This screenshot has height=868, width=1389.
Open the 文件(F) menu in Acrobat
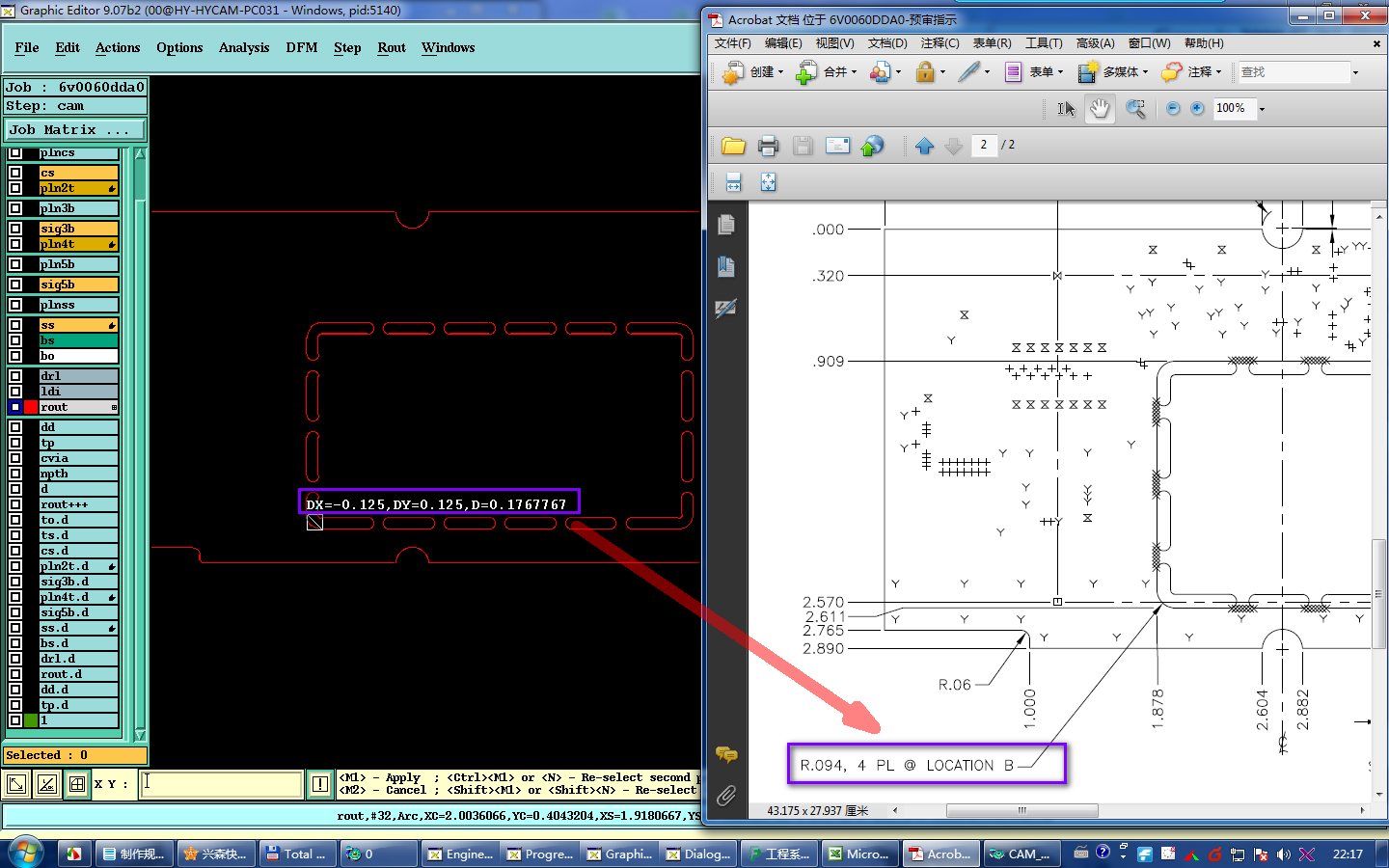pos(733,43)
